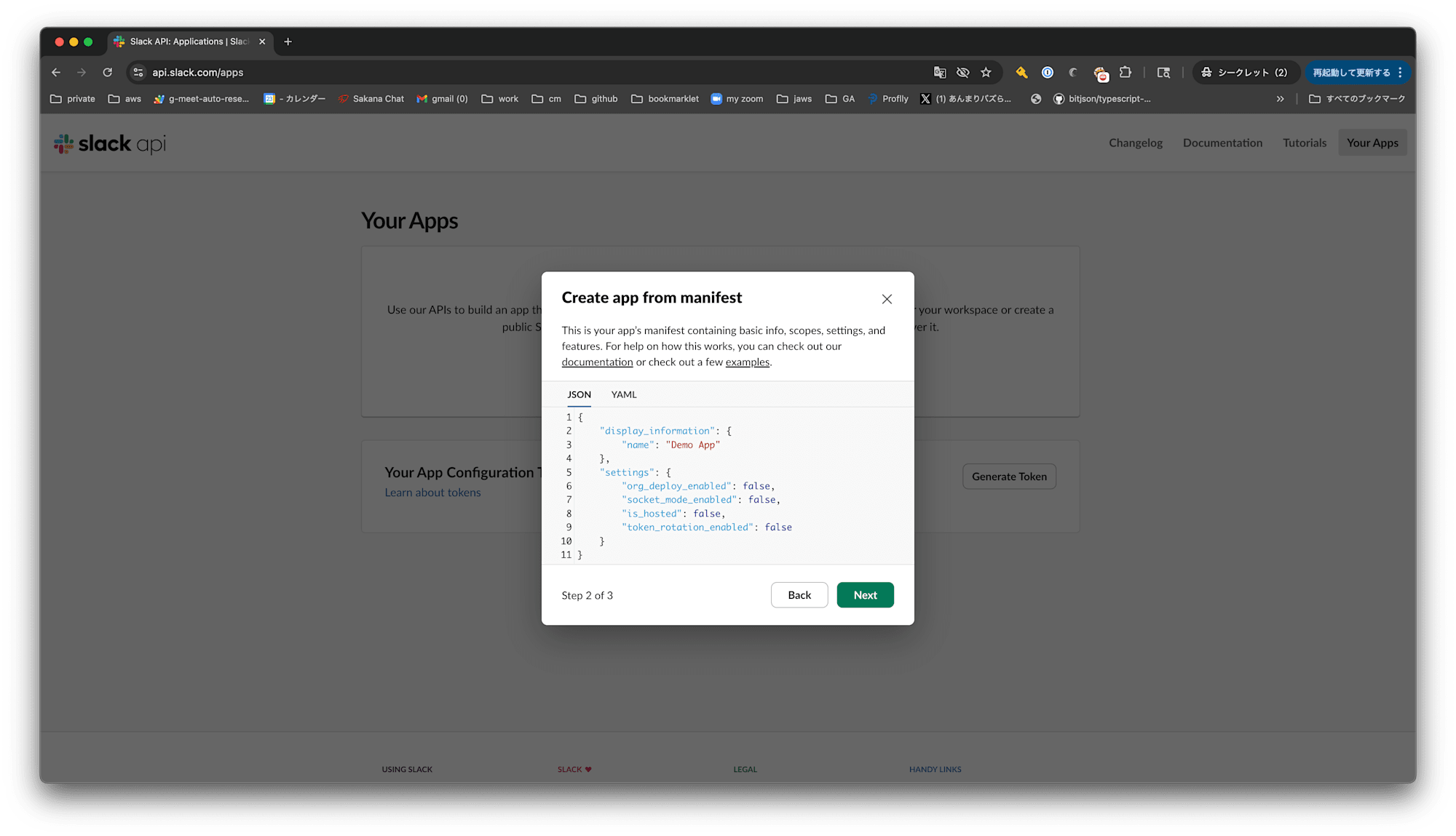Image resolution: width=1456 pixels, height=836 pixels.
Task: Click the address bar URL api.slack.com/apps
Action: point(197,72)
